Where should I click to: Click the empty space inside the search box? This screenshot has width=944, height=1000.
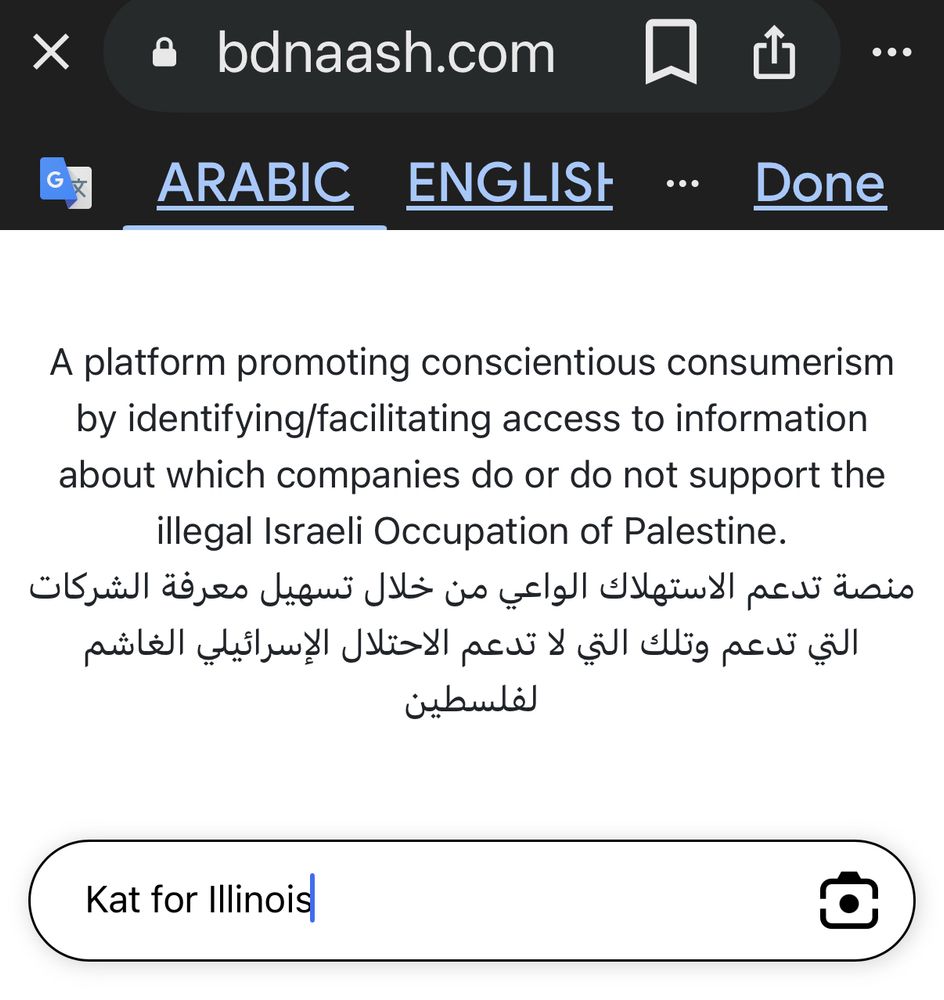(561, 901)
